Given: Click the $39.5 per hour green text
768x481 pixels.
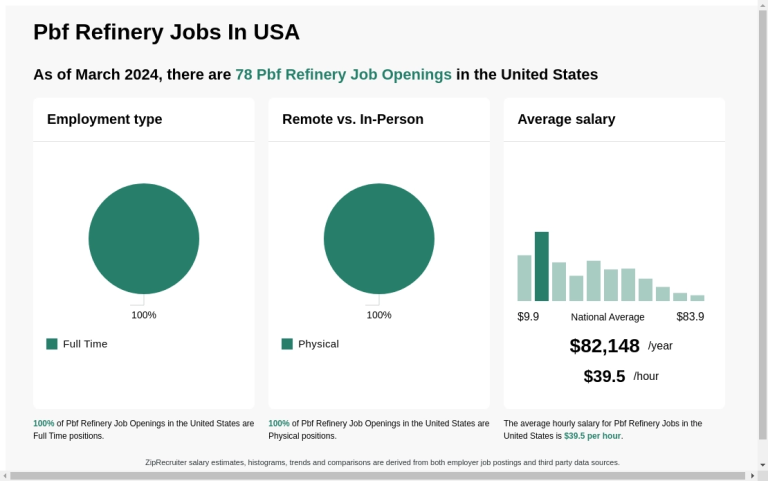Looking at the screenshot, I should (x=592, y=436).
